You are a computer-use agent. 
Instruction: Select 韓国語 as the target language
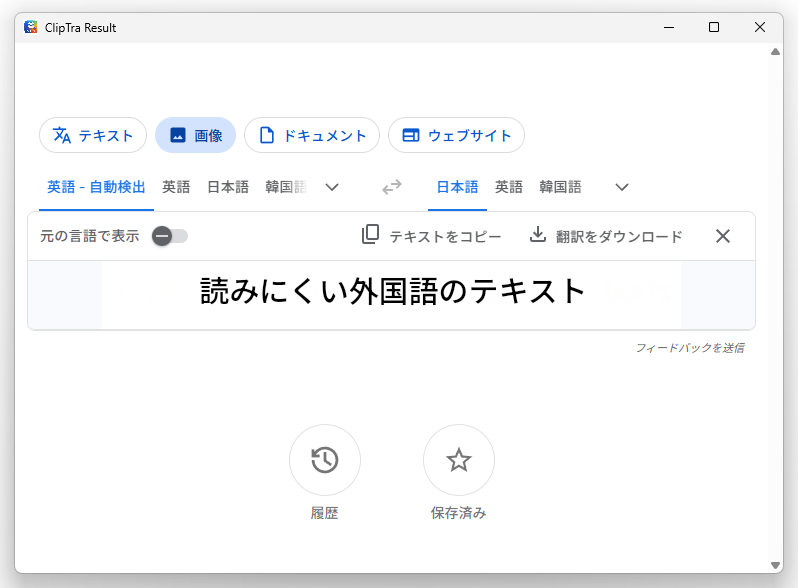(560, 187)
